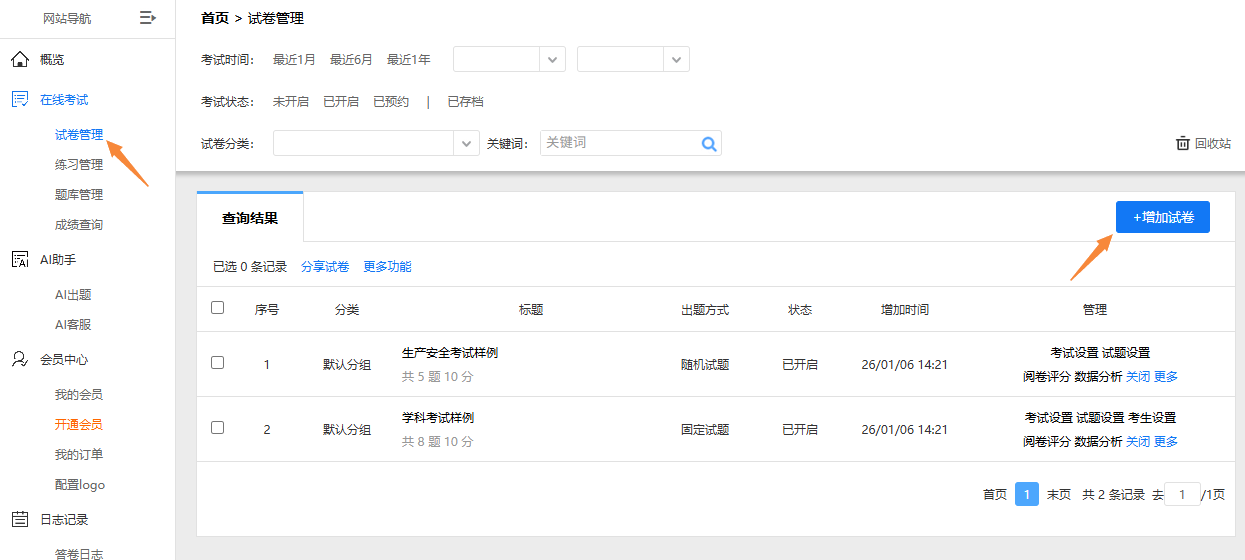The height and width of the screenshot is (560, 1245).
Task: Open the 生产安全考试样例 title
Action: point(450,353)
